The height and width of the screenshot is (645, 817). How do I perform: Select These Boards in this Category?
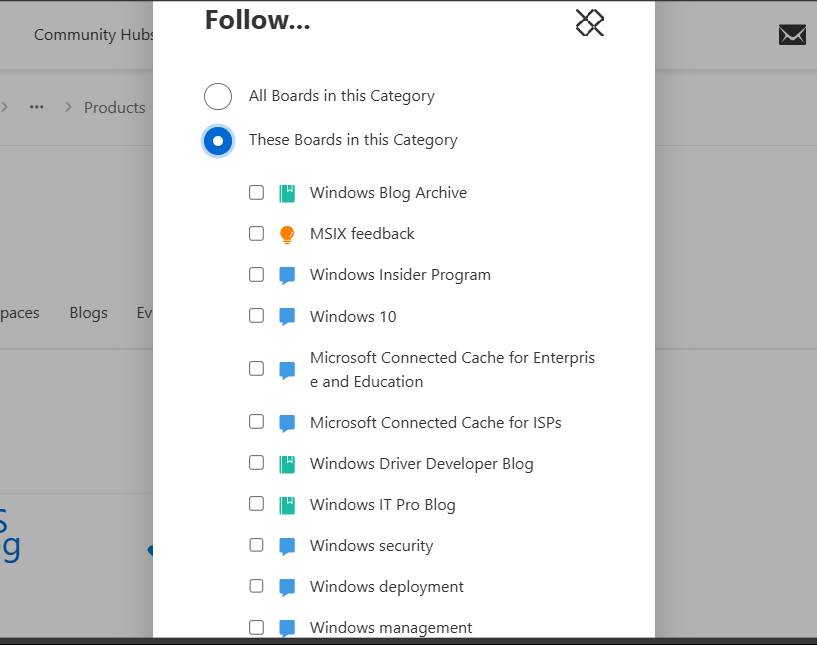click(x=218, y=140)
